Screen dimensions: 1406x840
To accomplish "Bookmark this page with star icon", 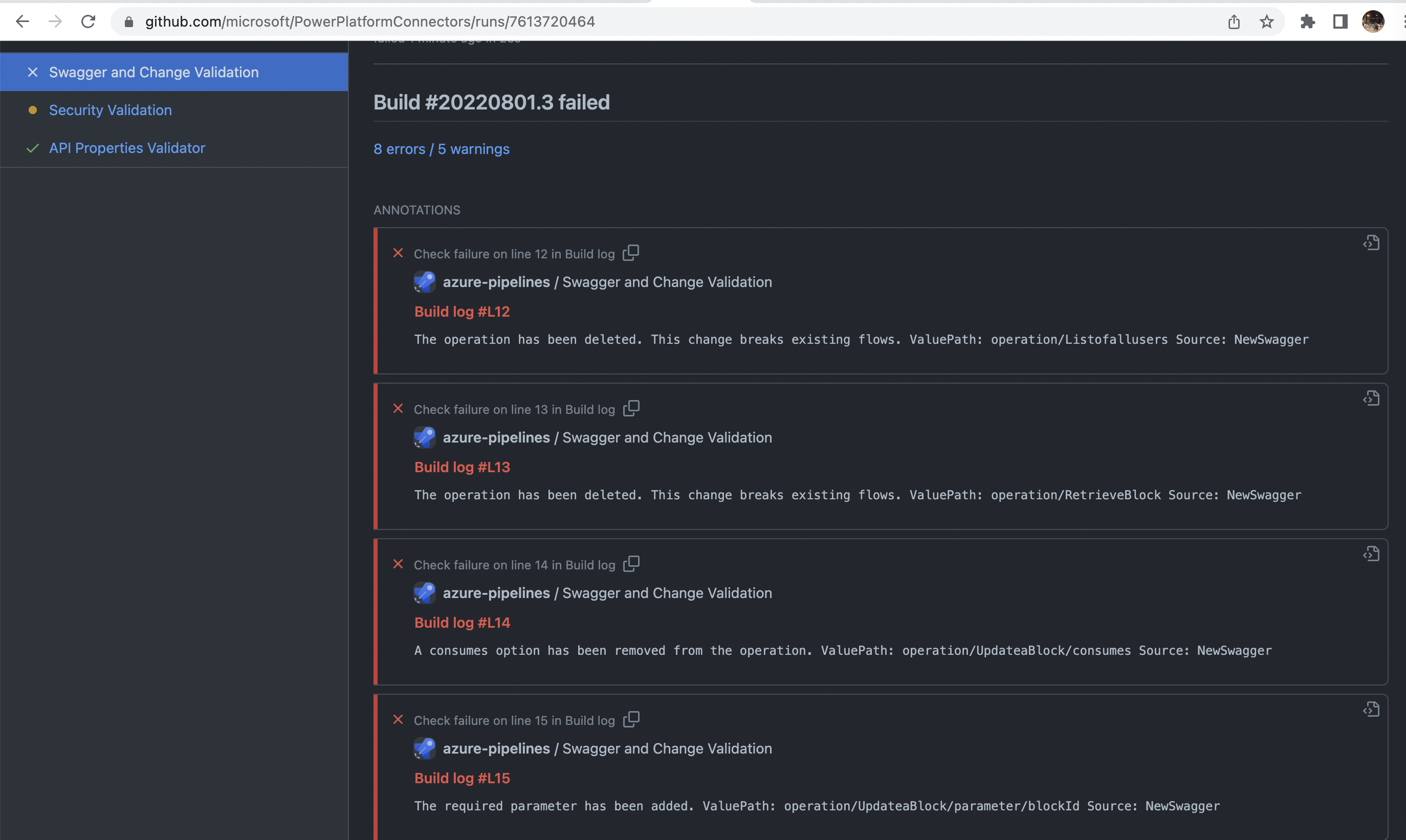I will pyautogui.click(x=1267, y=21).
